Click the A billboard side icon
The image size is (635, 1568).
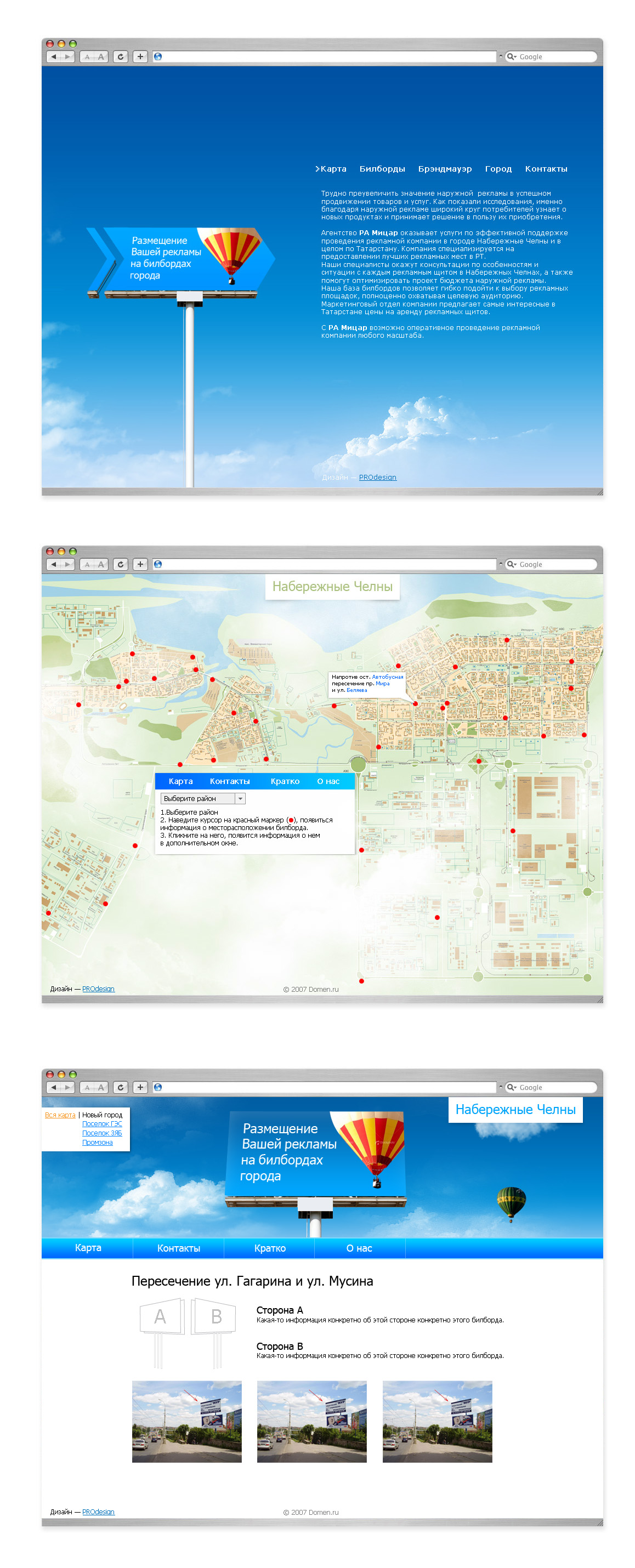coord(161,1316)
